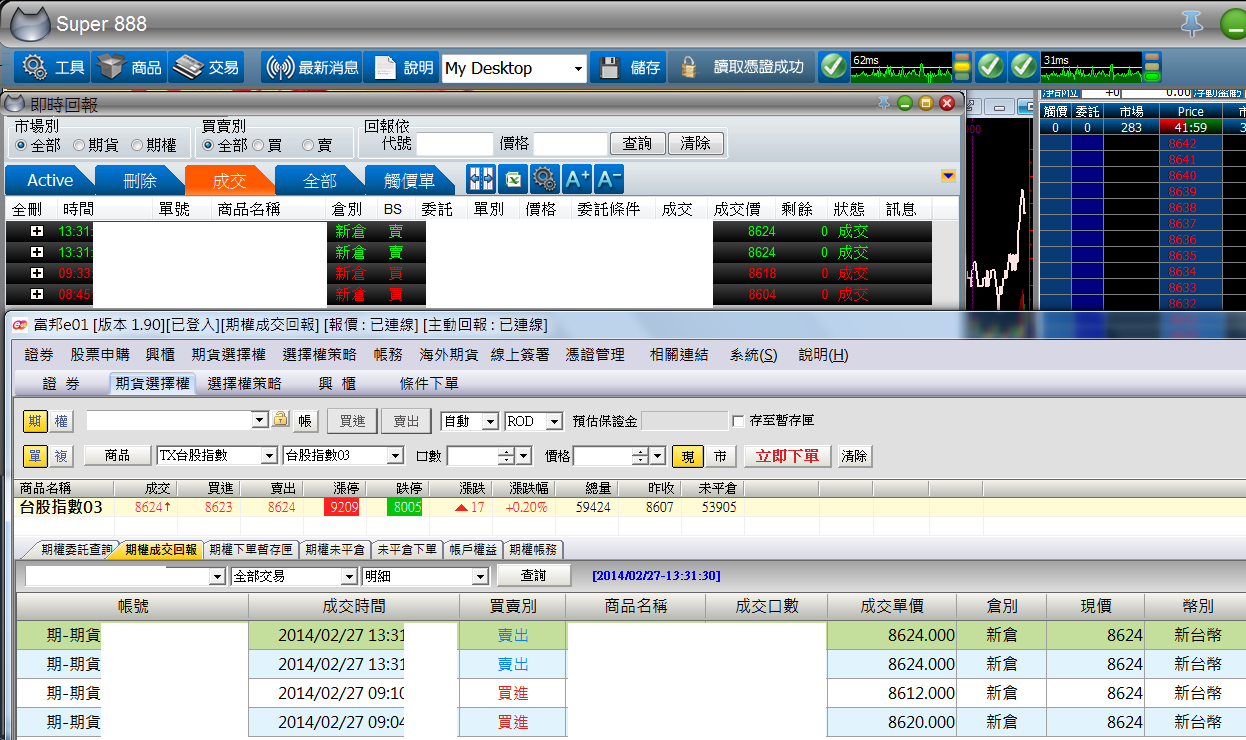Open the 證券 menu in 富邦e01
Screen dimensions: 1246x740
tap(39, 355)
